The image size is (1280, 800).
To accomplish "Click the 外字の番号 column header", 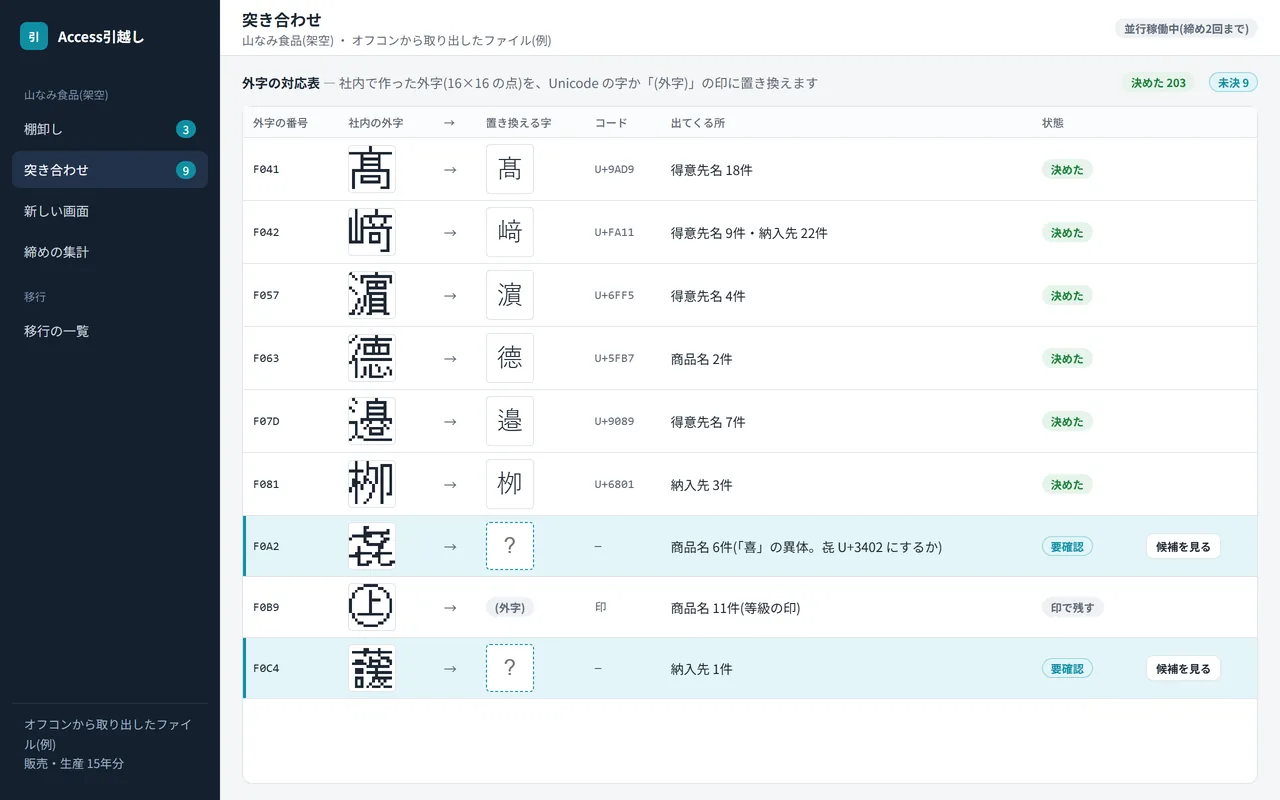I will pyautogui.click(x=280, y=123).
